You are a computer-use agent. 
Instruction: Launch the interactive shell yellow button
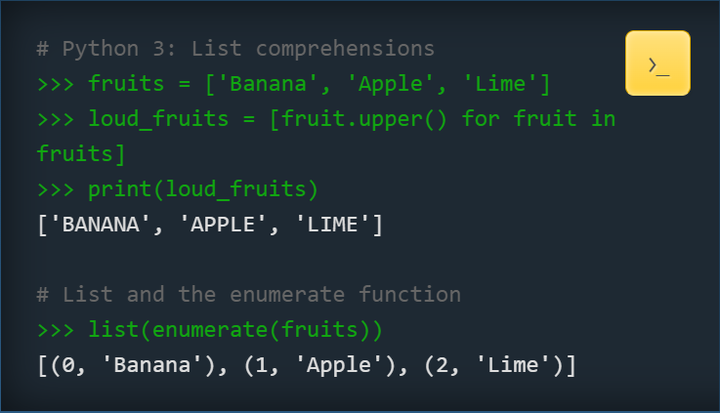pyautogui.click(x=657, y=64)
